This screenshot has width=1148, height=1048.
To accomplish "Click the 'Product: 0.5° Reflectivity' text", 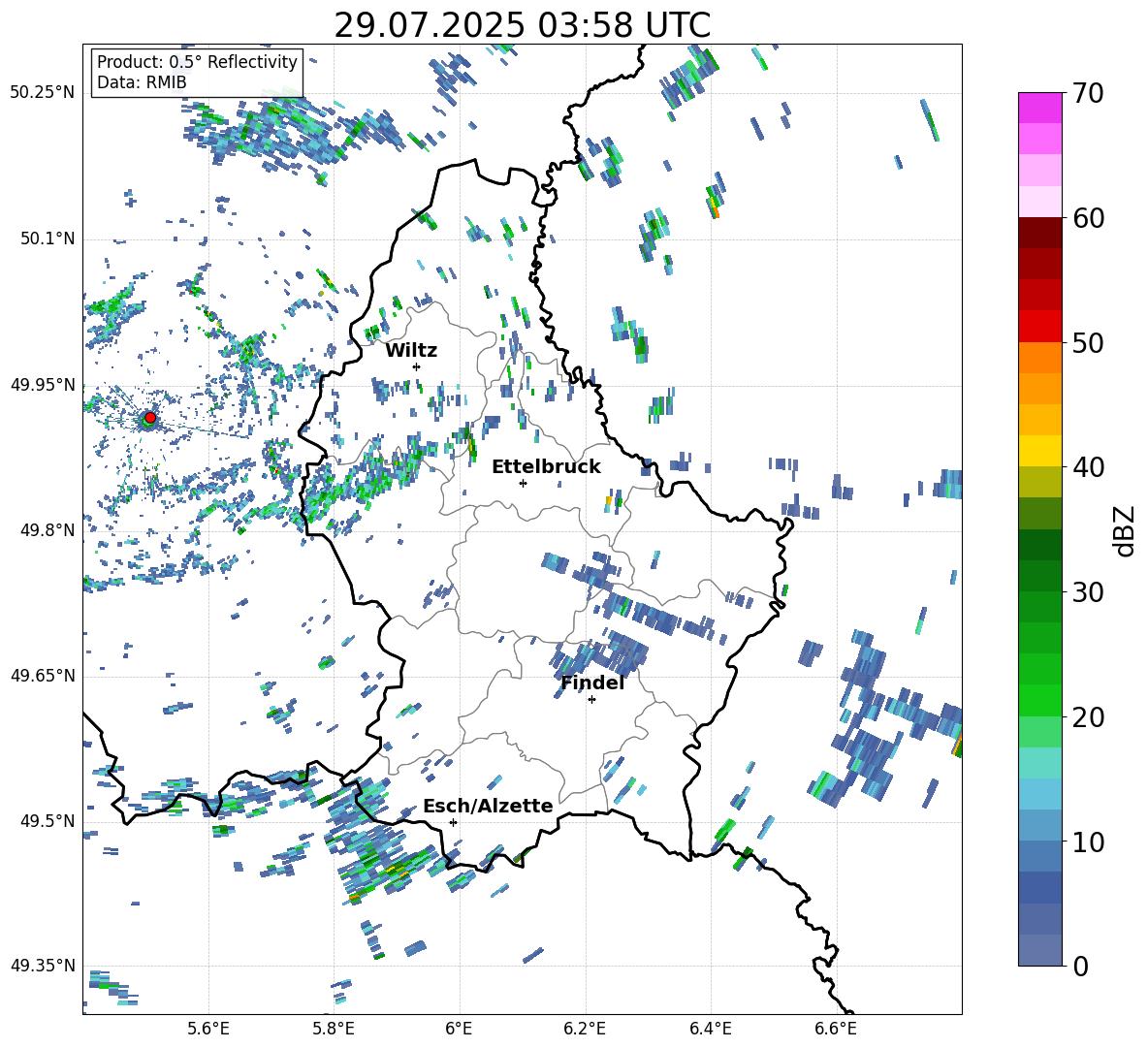I will pos(197,61).
